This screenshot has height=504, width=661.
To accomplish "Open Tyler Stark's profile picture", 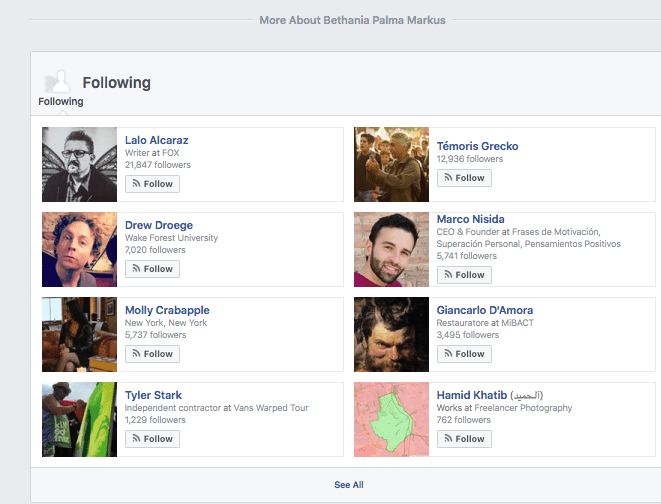I will pos(80,420).
